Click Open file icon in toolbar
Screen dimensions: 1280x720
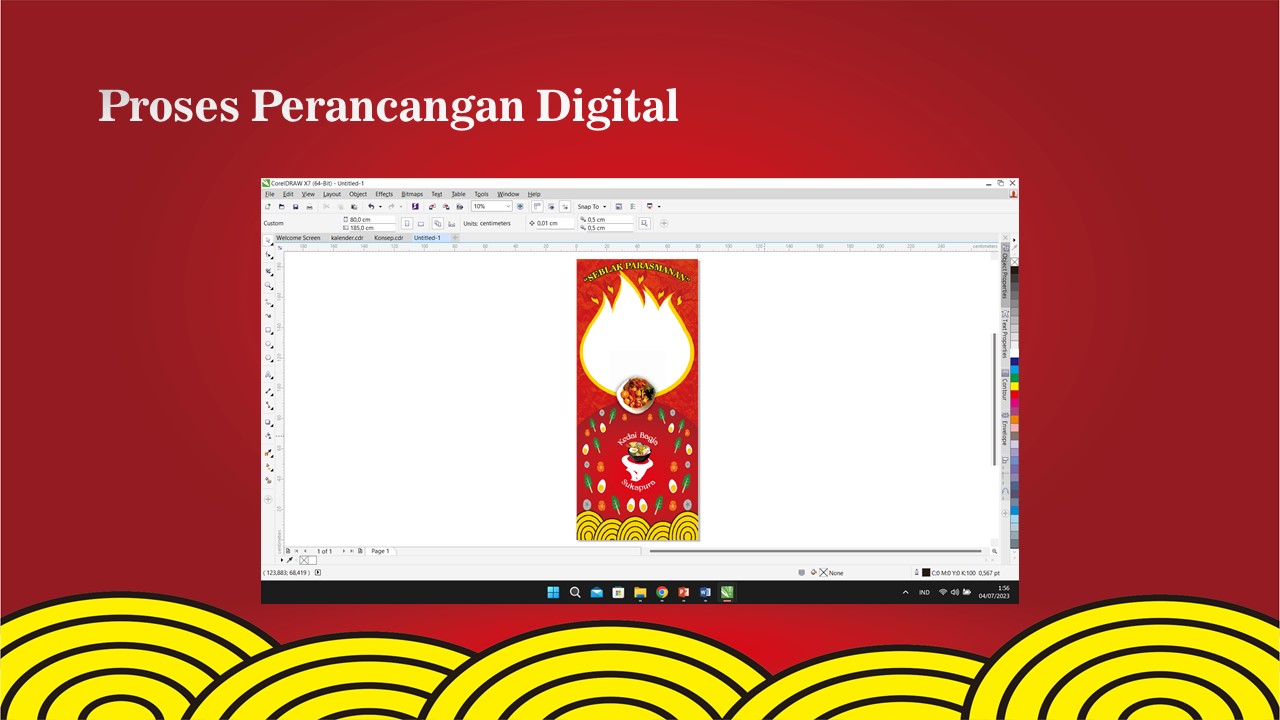click(282, 206)
